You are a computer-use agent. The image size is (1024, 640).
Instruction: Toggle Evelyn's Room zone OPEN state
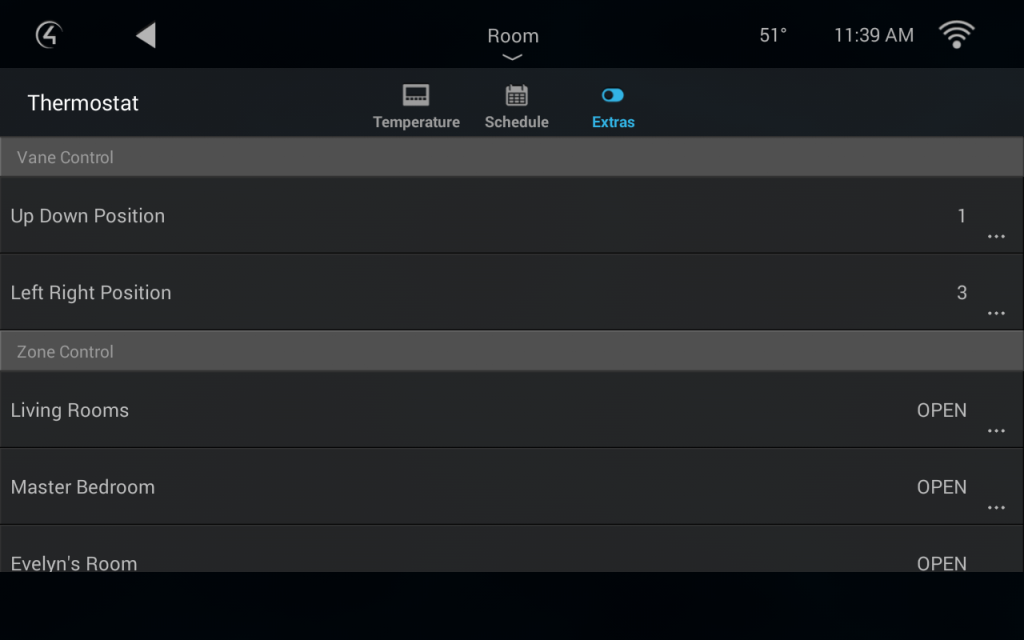coord(941,564)
